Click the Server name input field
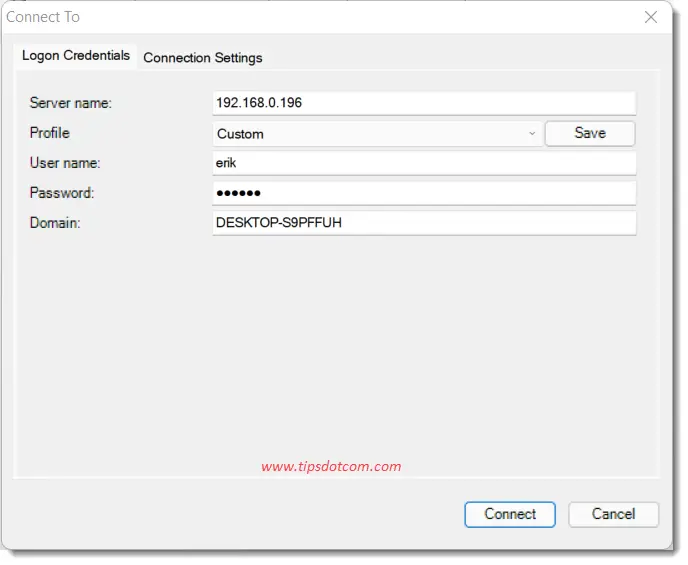Viewport: 688px width, 565px height. pos(424,104)
